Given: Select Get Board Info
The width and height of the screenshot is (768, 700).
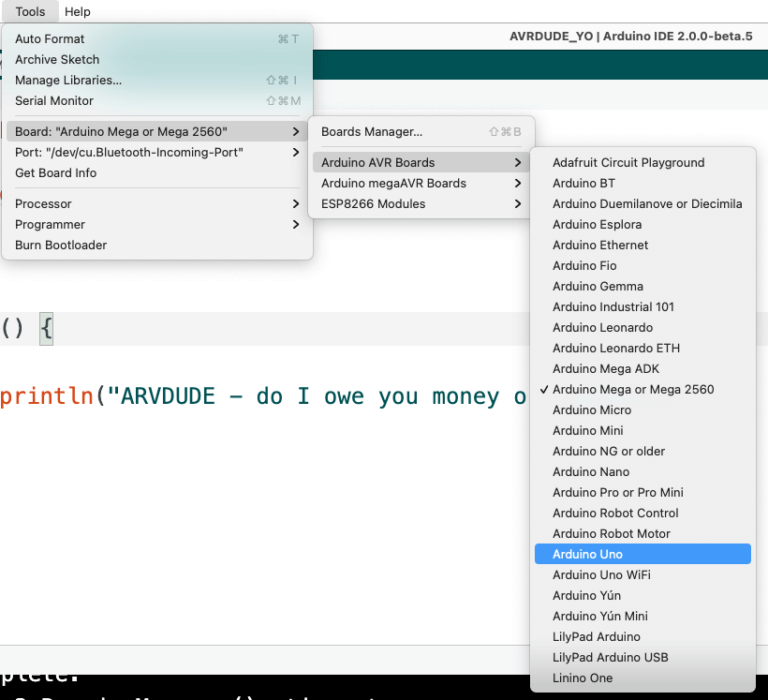Looking at the screenshot, I should click(x=157, y=172).
